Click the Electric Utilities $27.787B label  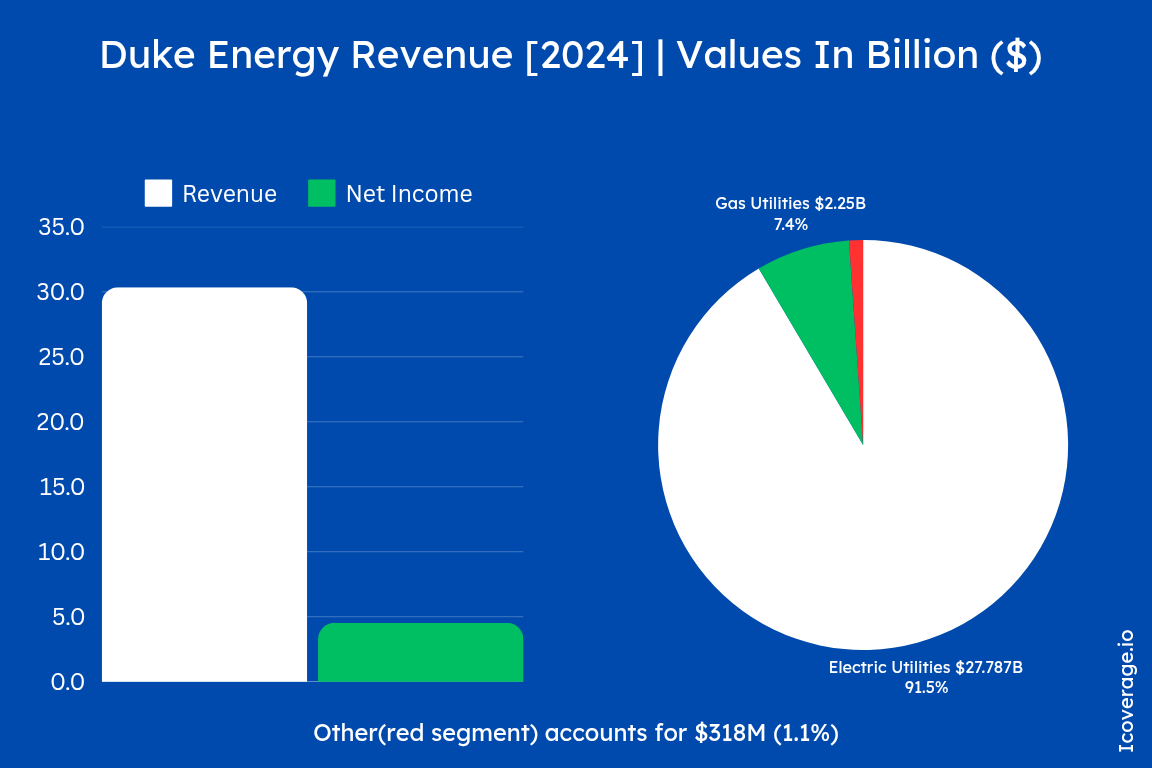[926, 667]
